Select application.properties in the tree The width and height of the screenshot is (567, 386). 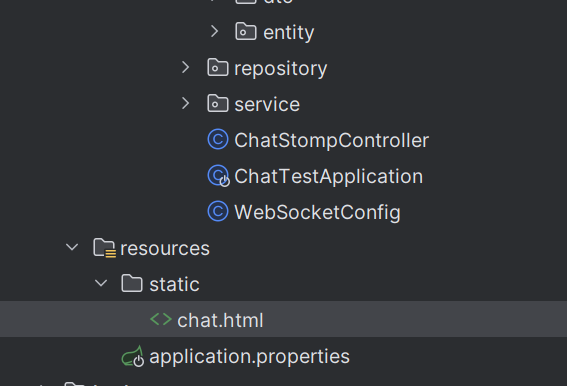tap(250, 357)
